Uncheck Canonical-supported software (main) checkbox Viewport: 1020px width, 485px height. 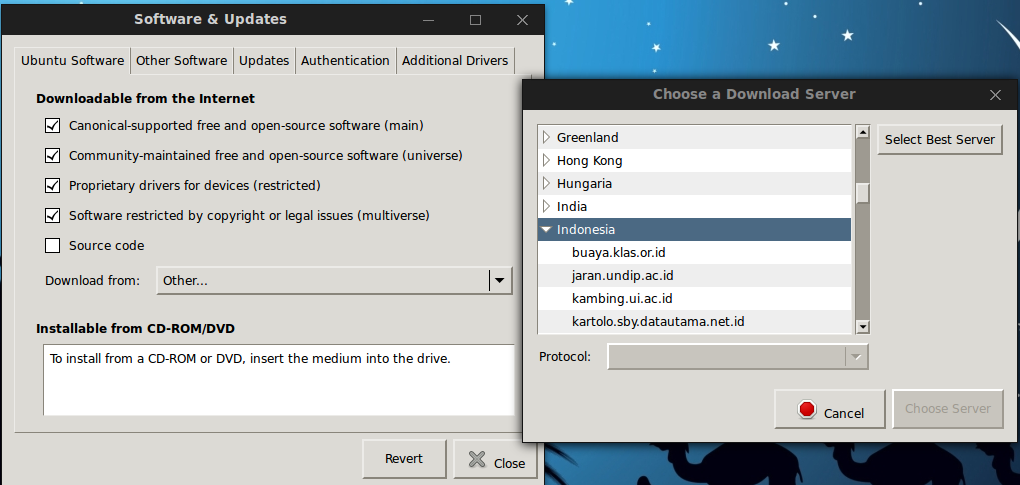click(53, 125)
